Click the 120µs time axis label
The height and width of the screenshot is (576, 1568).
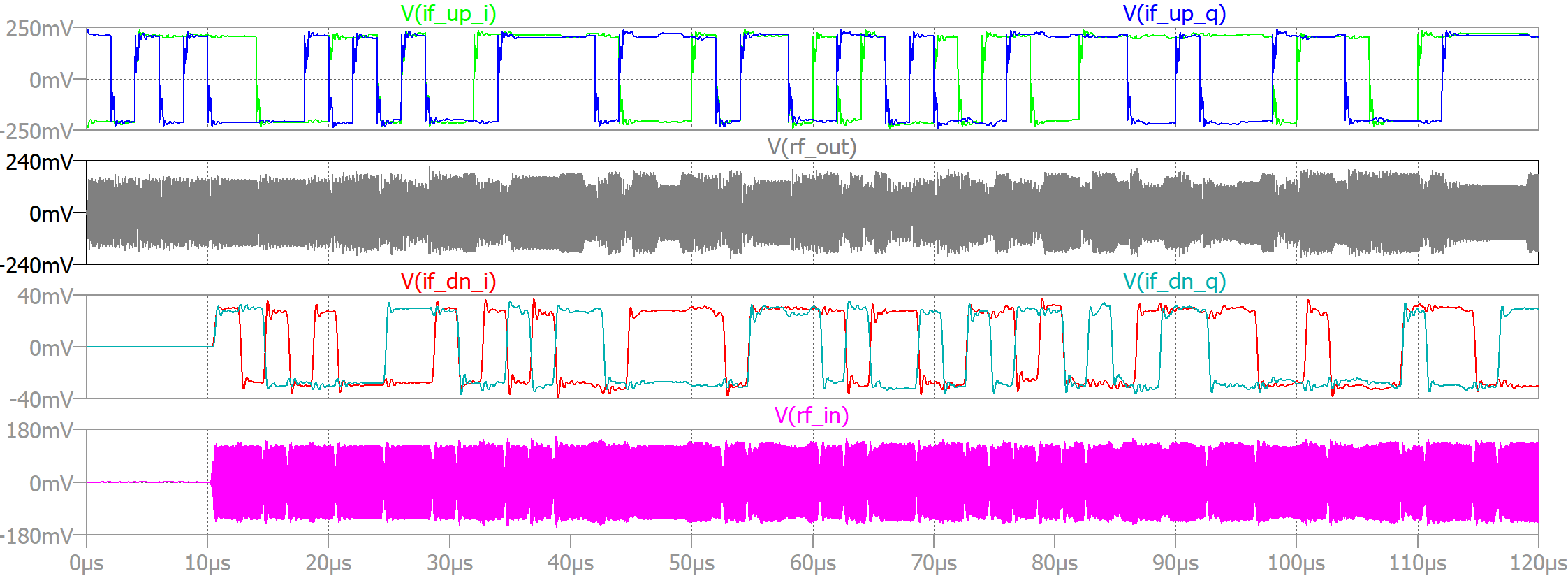pyautogui.click(x=1538, y=563)
